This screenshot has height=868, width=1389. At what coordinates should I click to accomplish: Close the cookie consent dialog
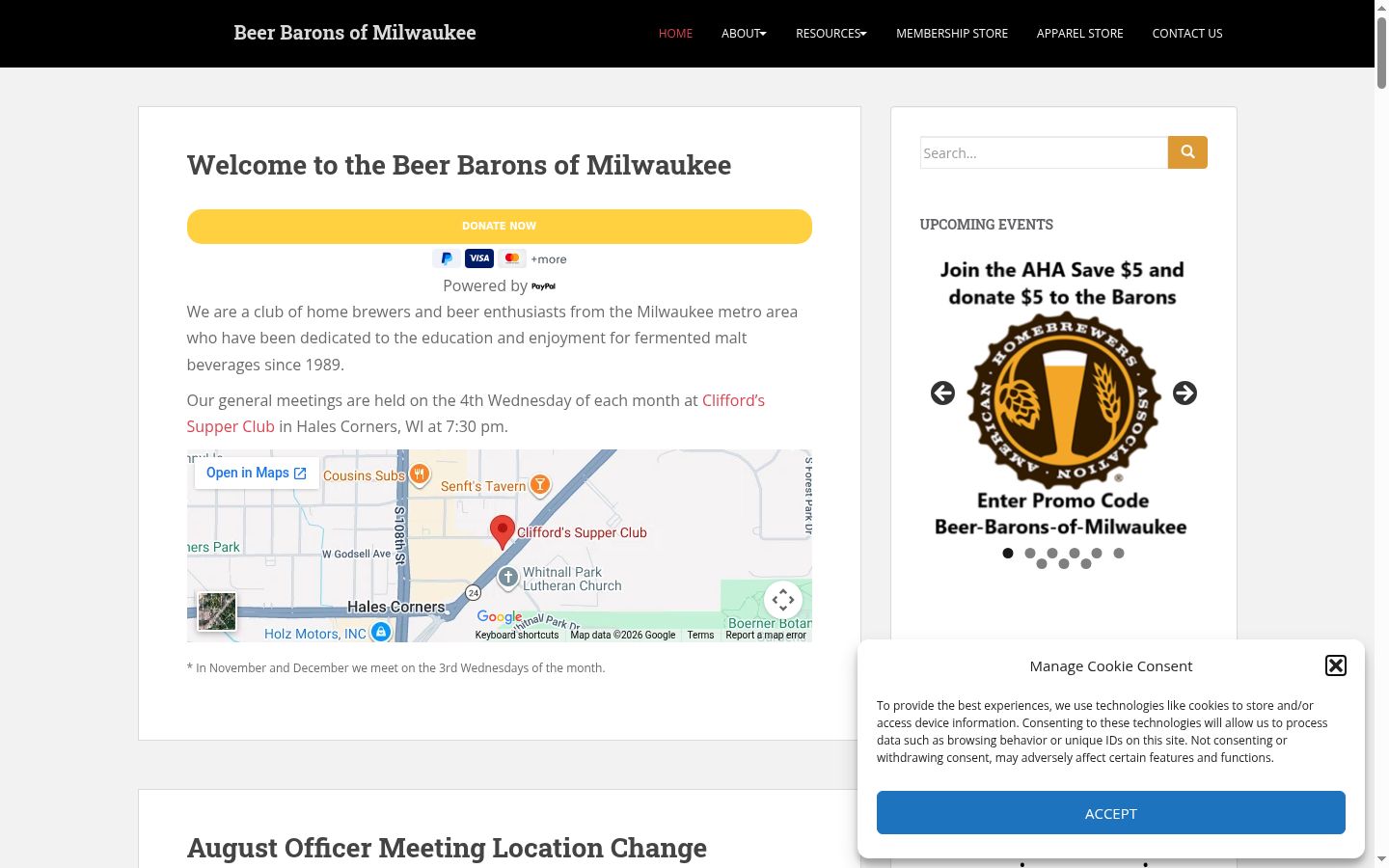pos(1336,665)
